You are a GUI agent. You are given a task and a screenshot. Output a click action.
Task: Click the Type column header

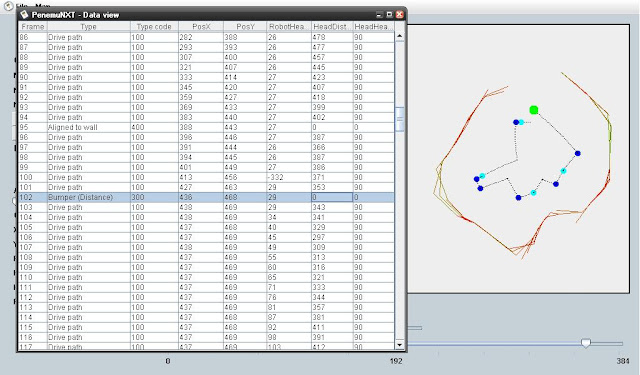coord(89,27)
